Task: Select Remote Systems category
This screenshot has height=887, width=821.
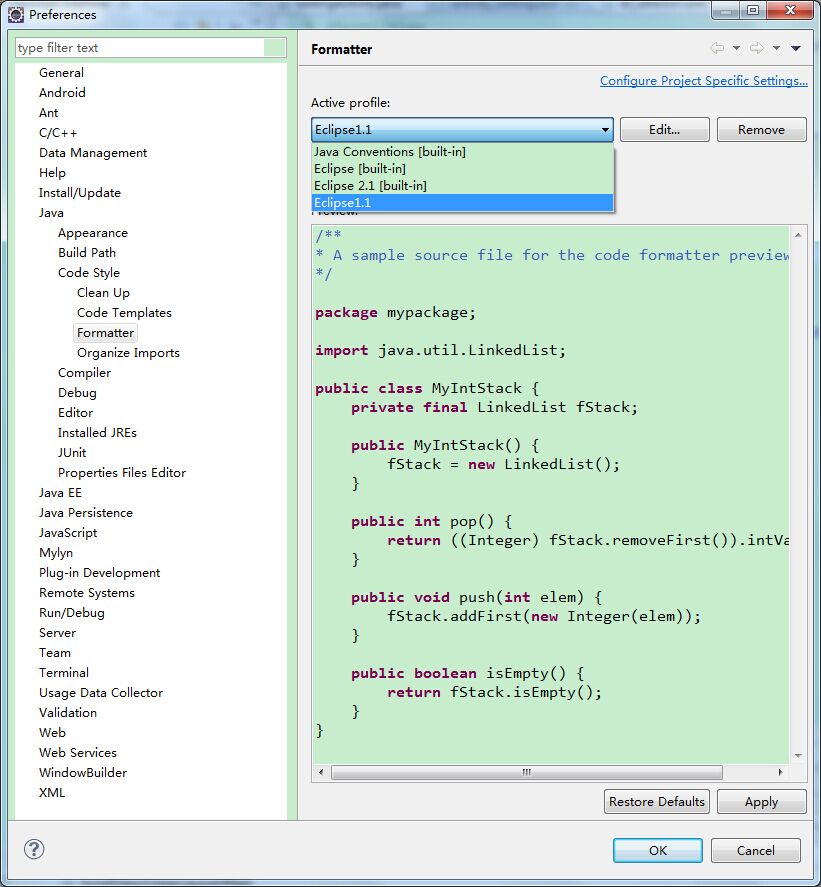Action: point(87,593)
